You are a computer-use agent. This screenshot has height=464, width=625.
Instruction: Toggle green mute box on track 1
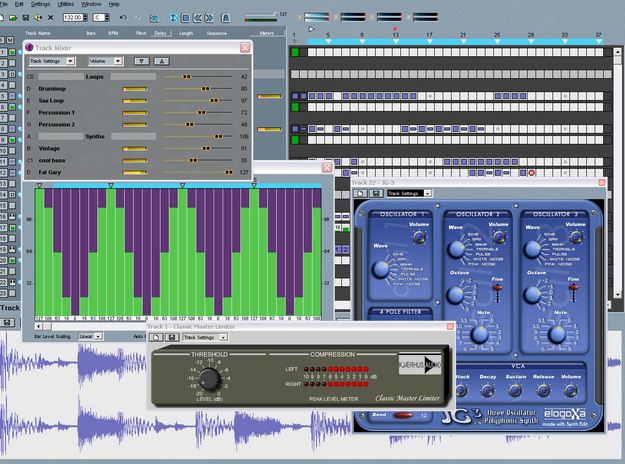(12, 52)
